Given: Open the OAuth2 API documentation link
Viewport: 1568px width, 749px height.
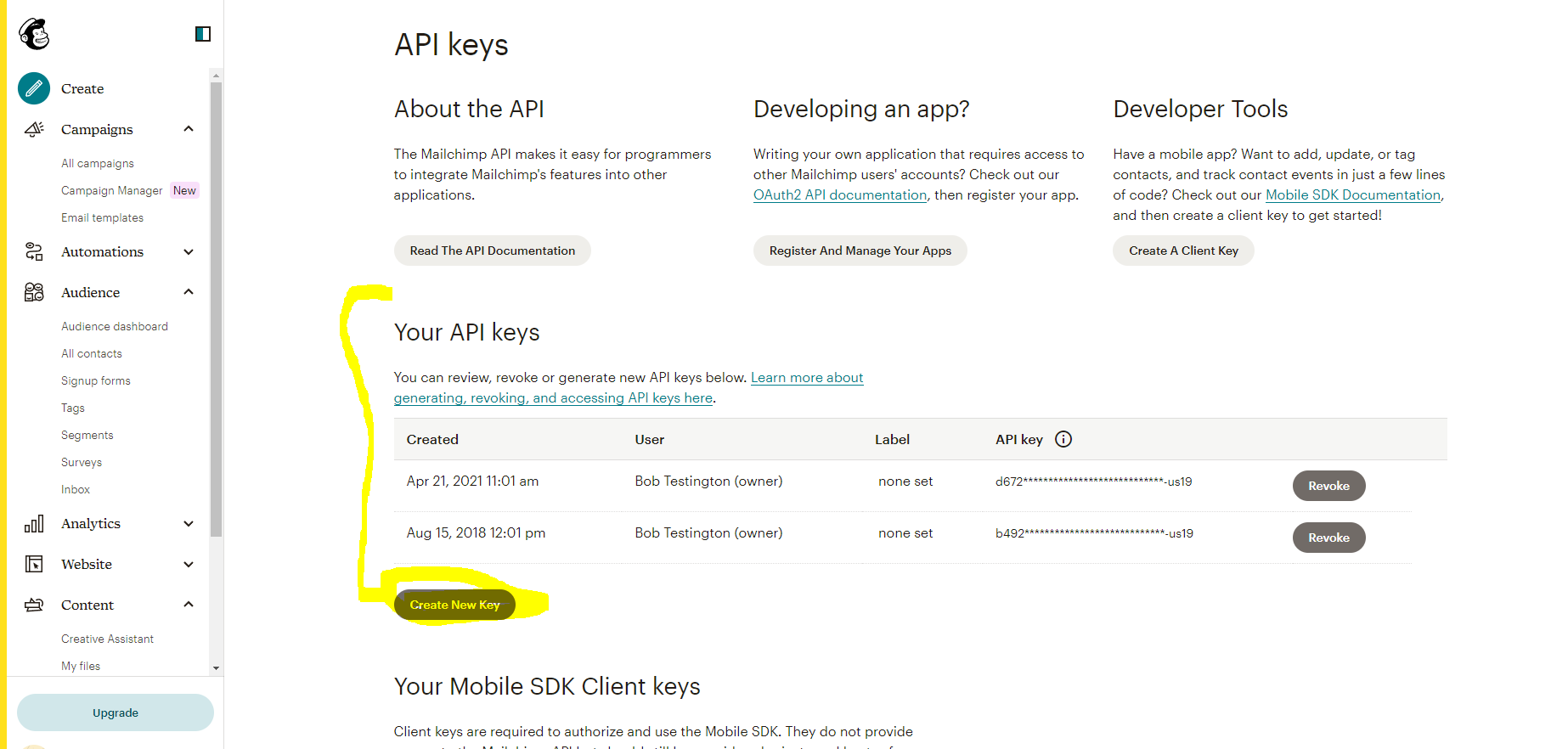Looking at the screenshot, I should point(839,194).
